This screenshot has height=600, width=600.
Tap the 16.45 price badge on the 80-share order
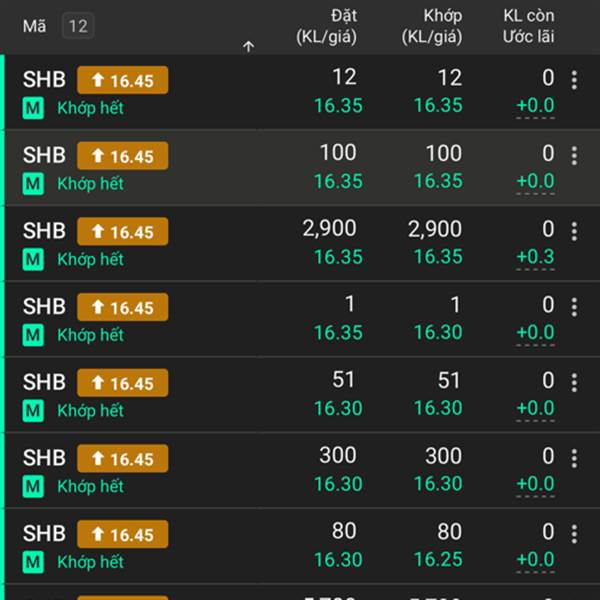tap(122, 534)
